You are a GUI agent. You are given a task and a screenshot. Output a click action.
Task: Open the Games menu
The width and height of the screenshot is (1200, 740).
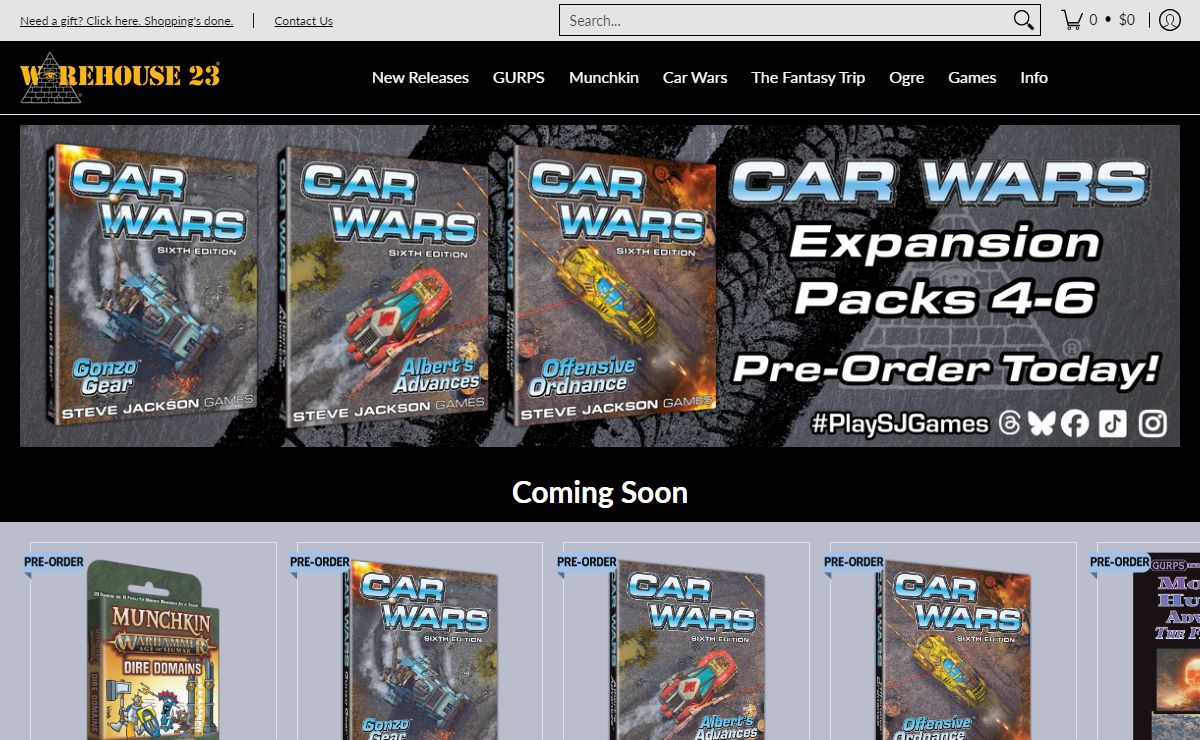972,77
